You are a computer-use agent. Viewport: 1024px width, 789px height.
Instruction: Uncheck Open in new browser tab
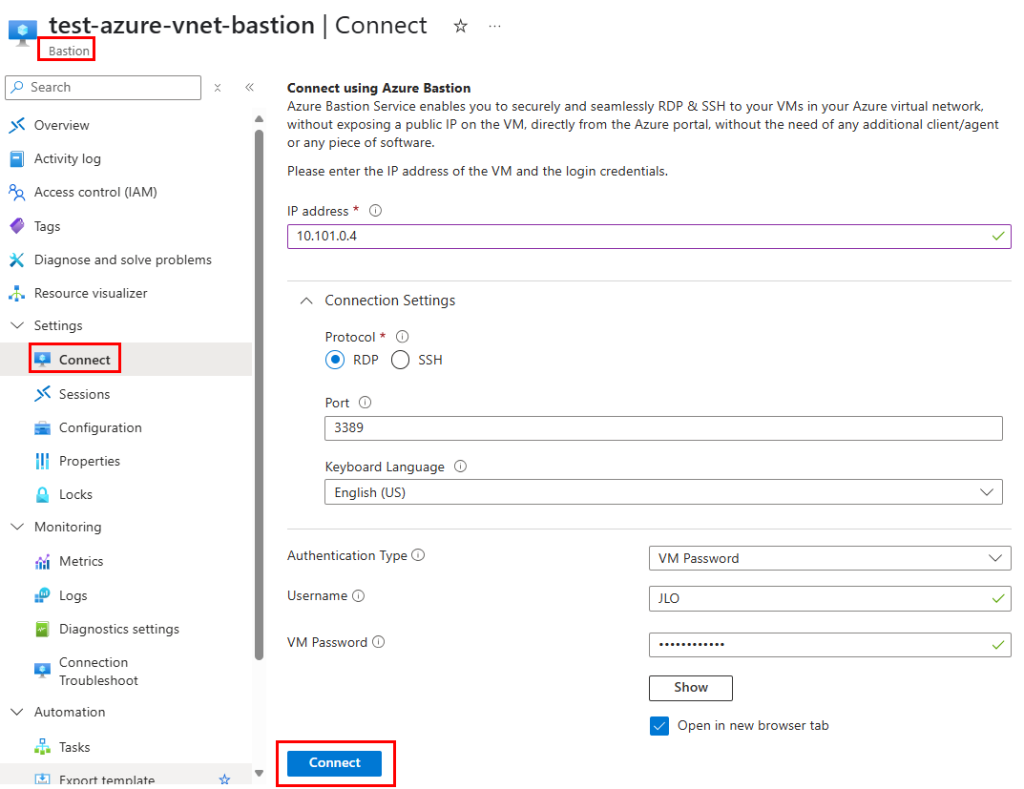point(660,726)
